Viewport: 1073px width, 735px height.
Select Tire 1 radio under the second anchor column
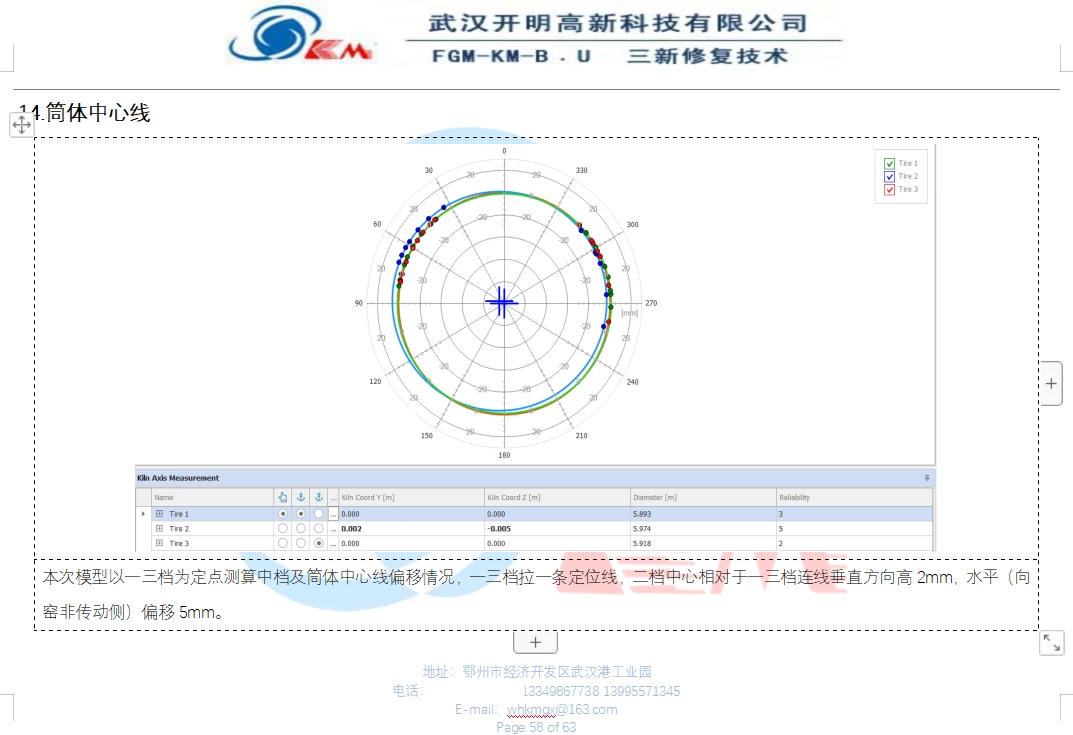click(318, 513)
